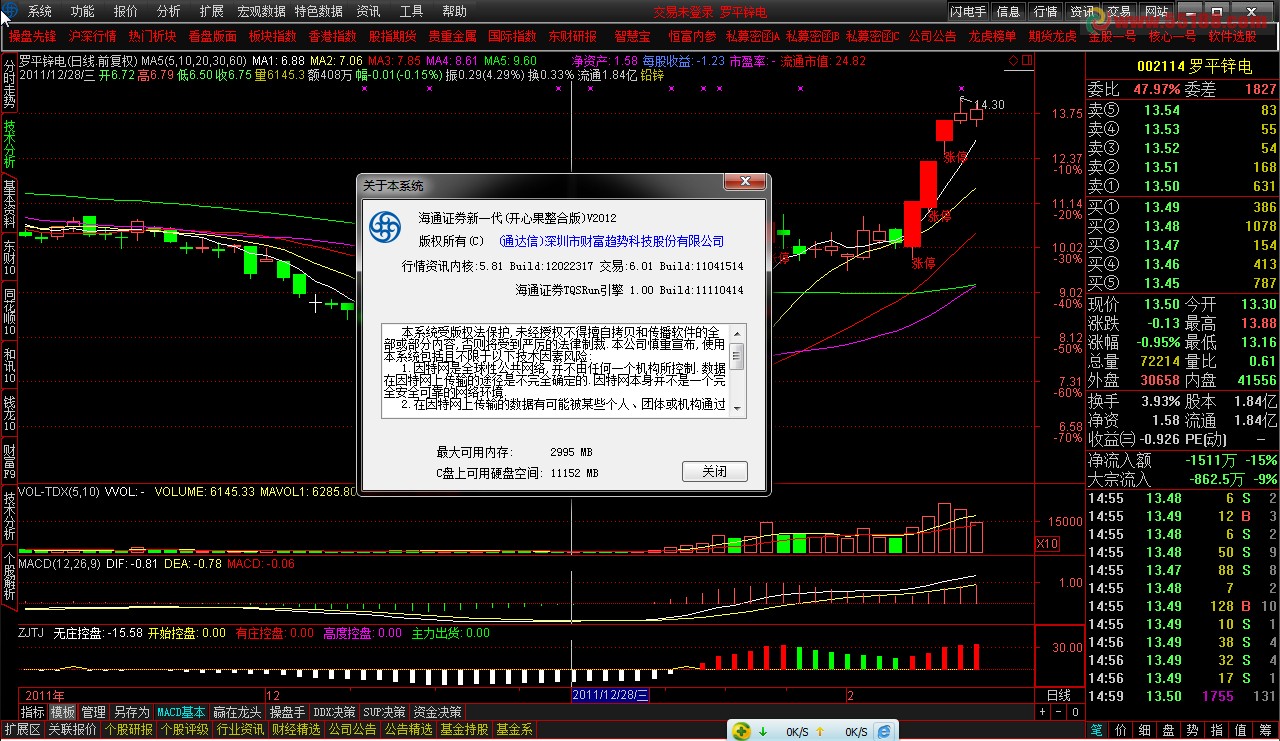Click the minus zoom button below the chart
Image resolution: width=1280 pixels, height=741 pixels.
point(1058,712)
